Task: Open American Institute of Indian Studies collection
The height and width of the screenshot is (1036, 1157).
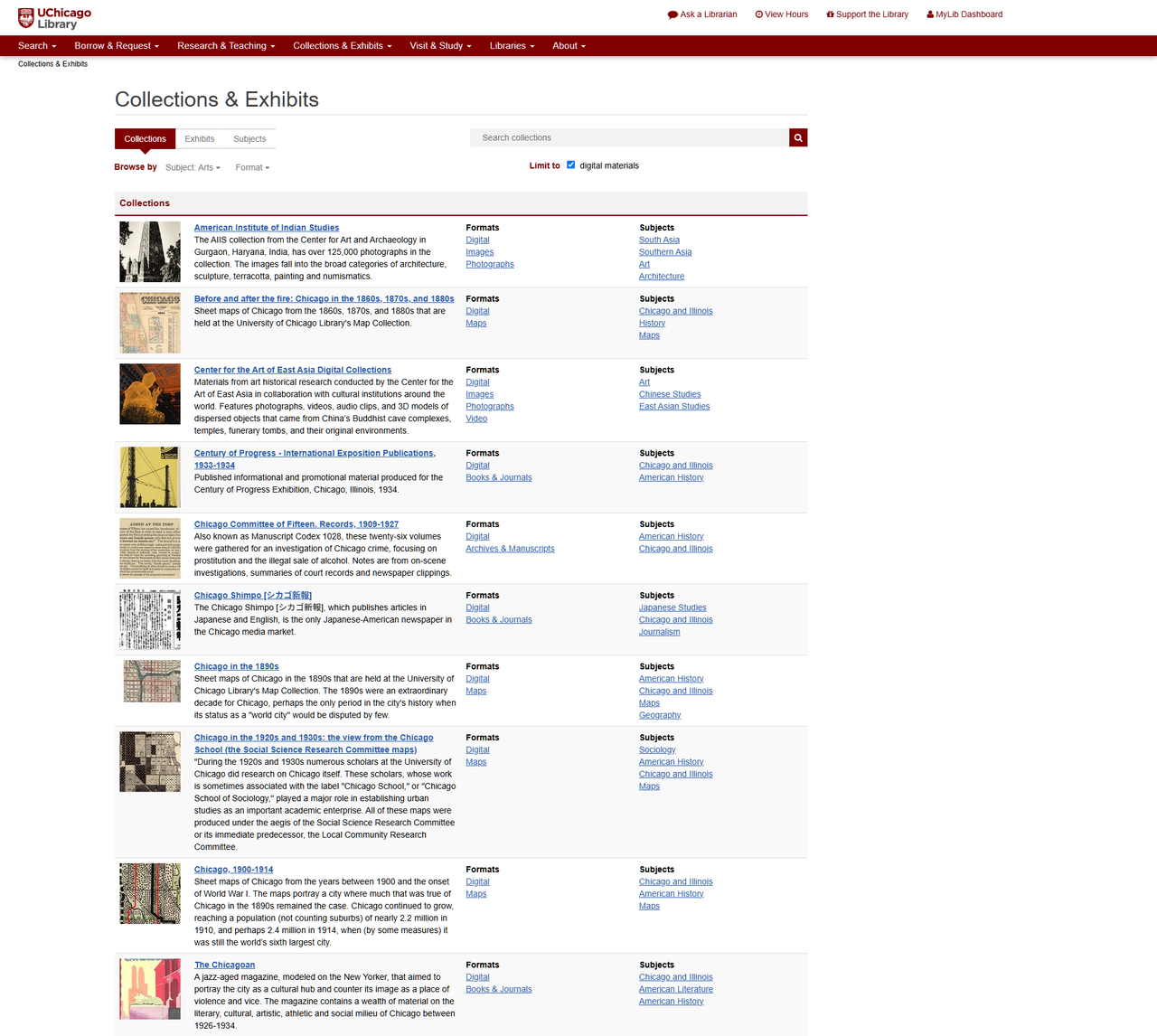Action: [267, 228]
